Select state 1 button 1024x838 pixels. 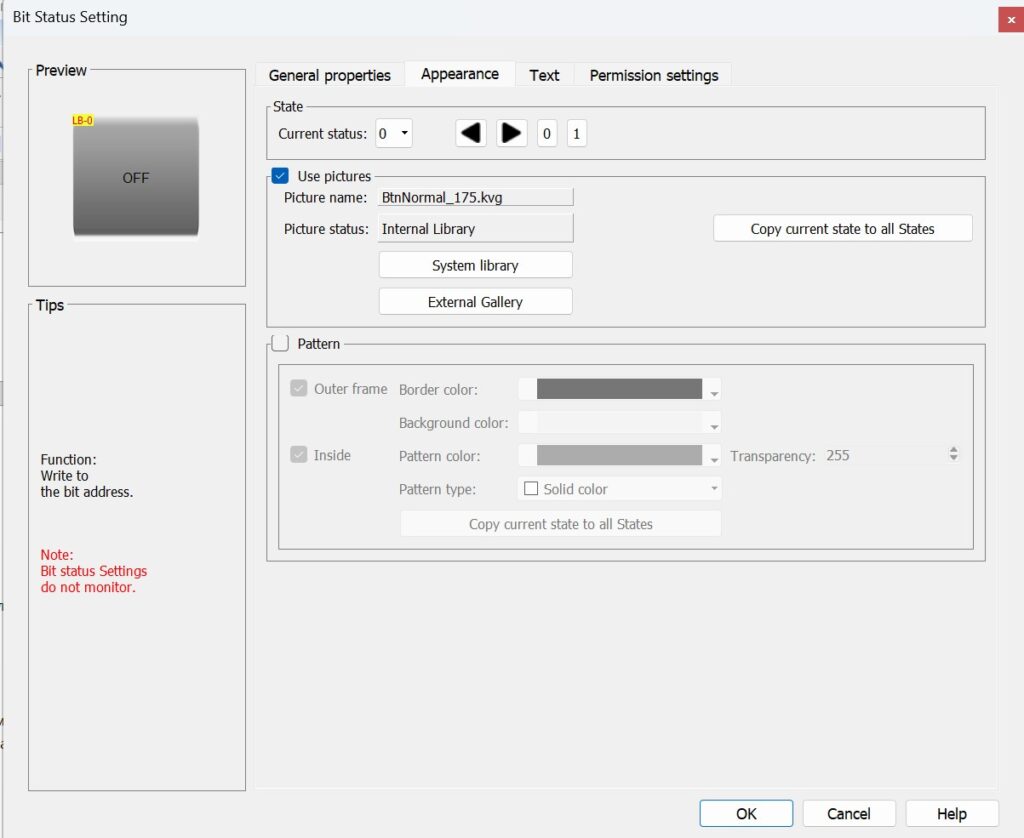pyautogui.click(x=576, y=134)
